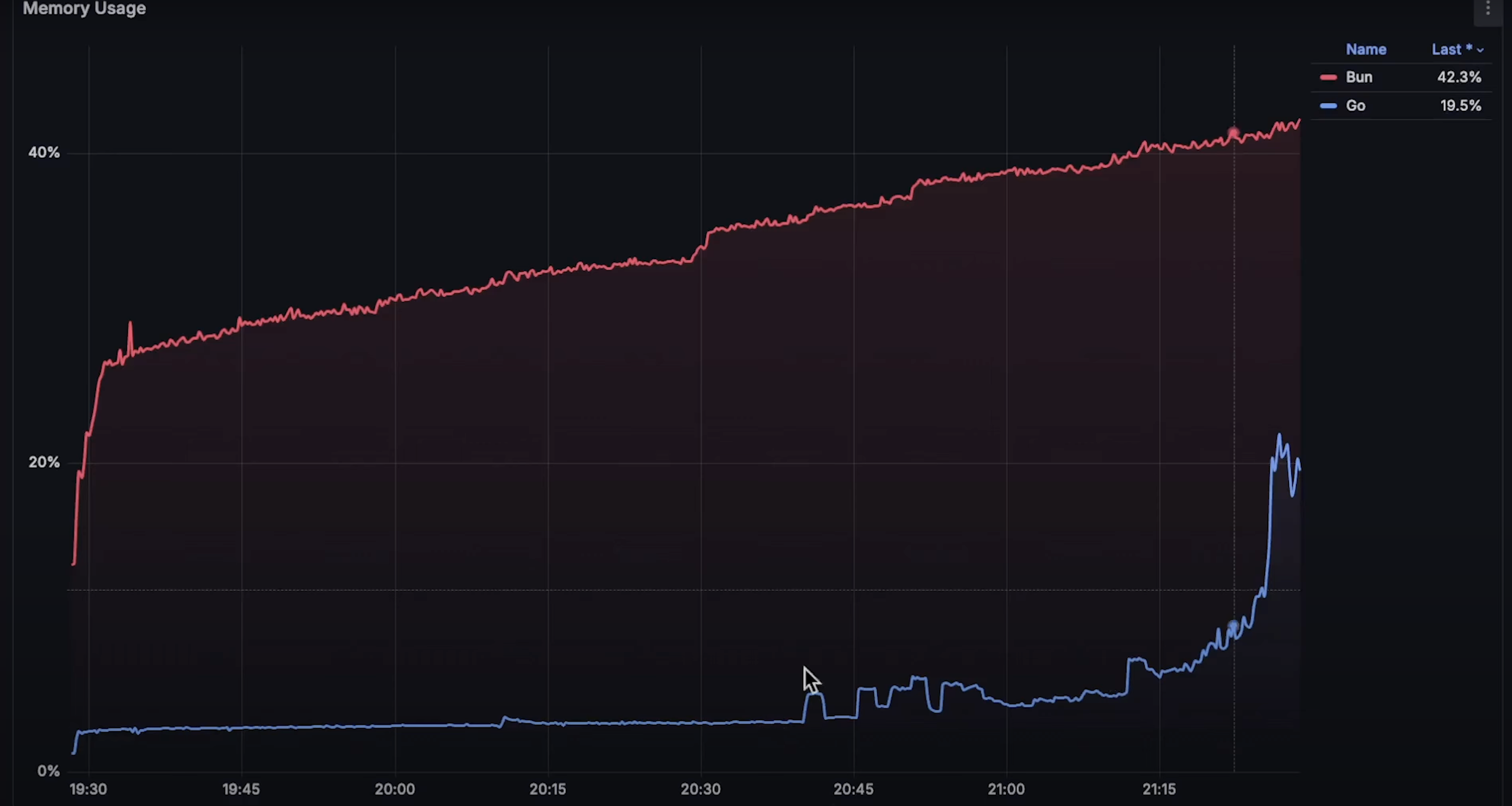The image size is (1512, 806).
Task: Toggle the Go series label in the legend
Action: (1355, 106)
